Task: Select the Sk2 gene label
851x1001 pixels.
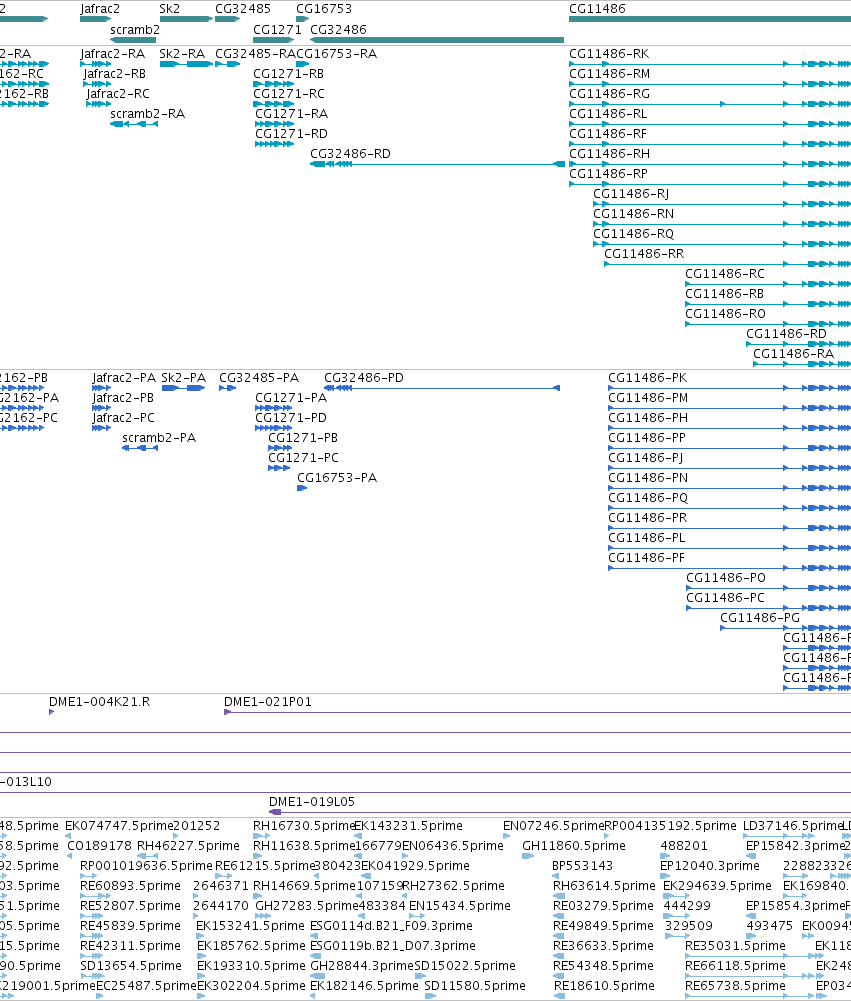Action: [169, 9]
